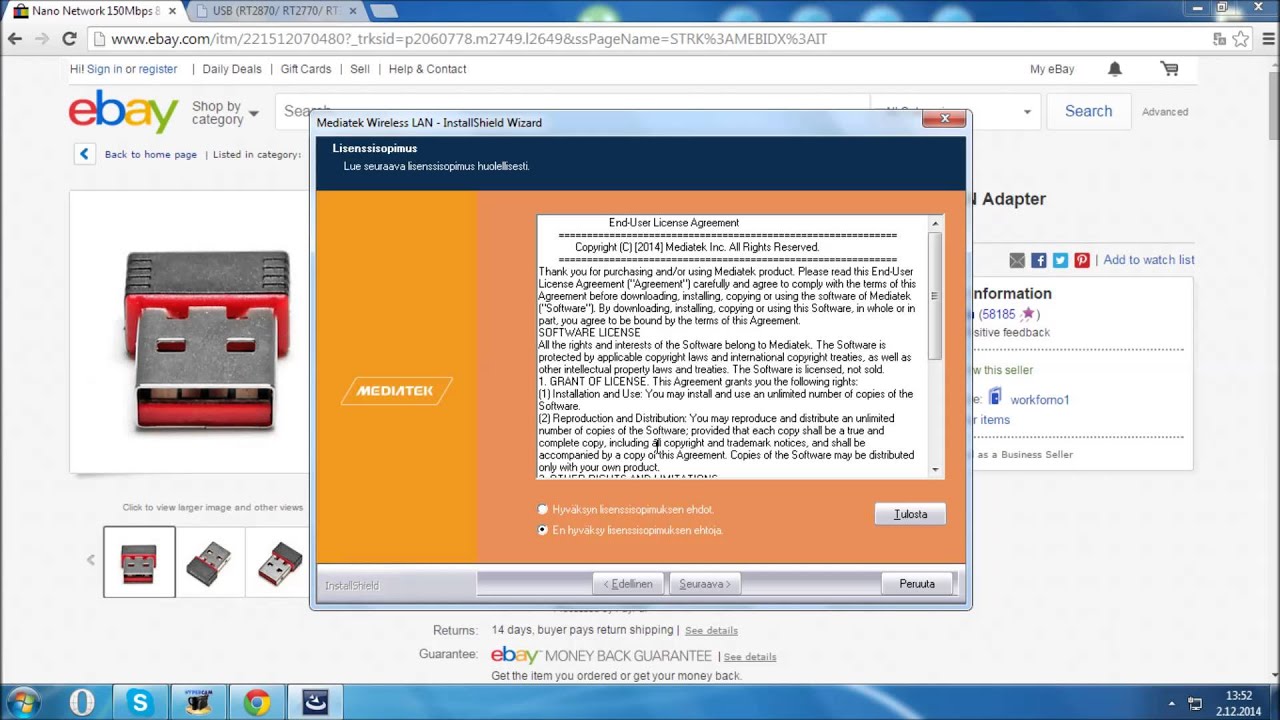Expand Shop by category dropdown
1280x720 pixels.
click(225, 113)
